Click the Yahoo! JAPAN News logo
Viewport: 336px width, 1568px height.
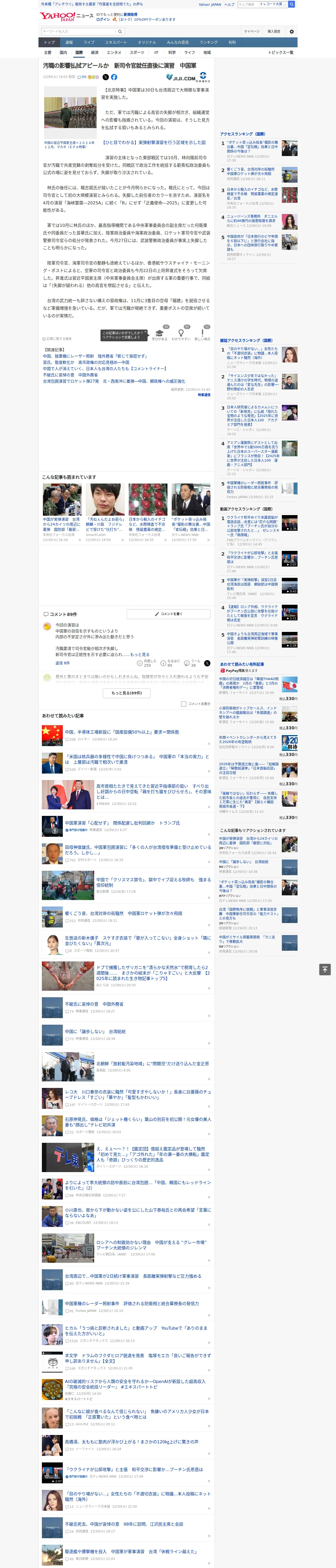tap(66, 16)
